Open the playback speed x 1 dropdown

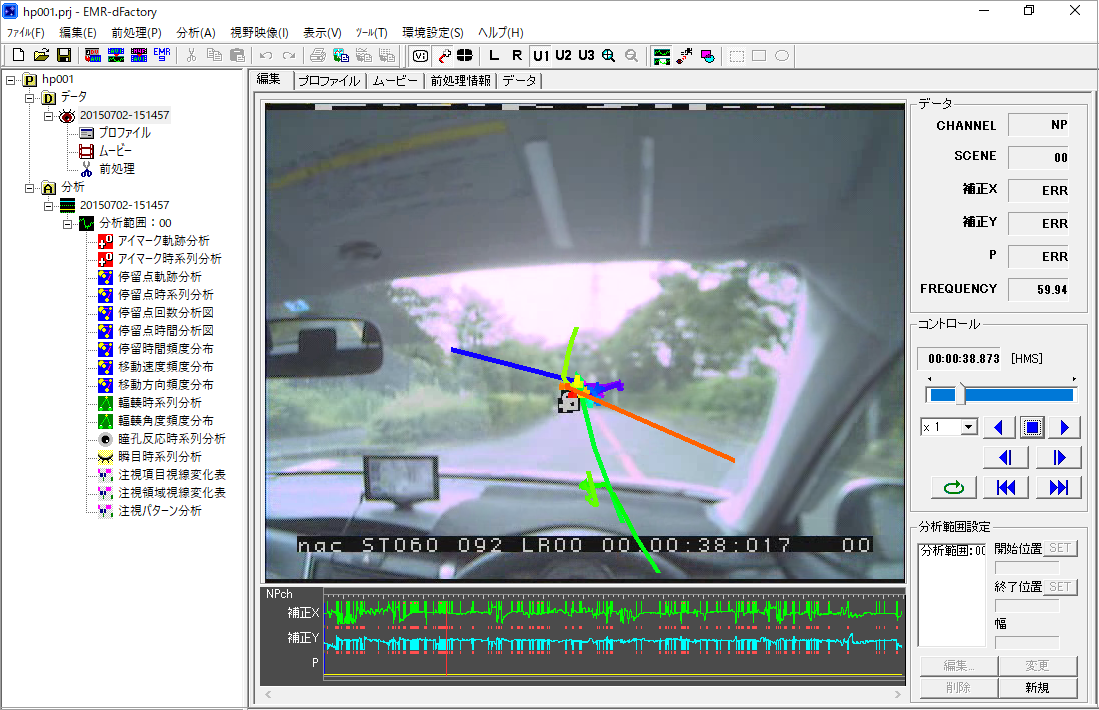pos(967,427)
